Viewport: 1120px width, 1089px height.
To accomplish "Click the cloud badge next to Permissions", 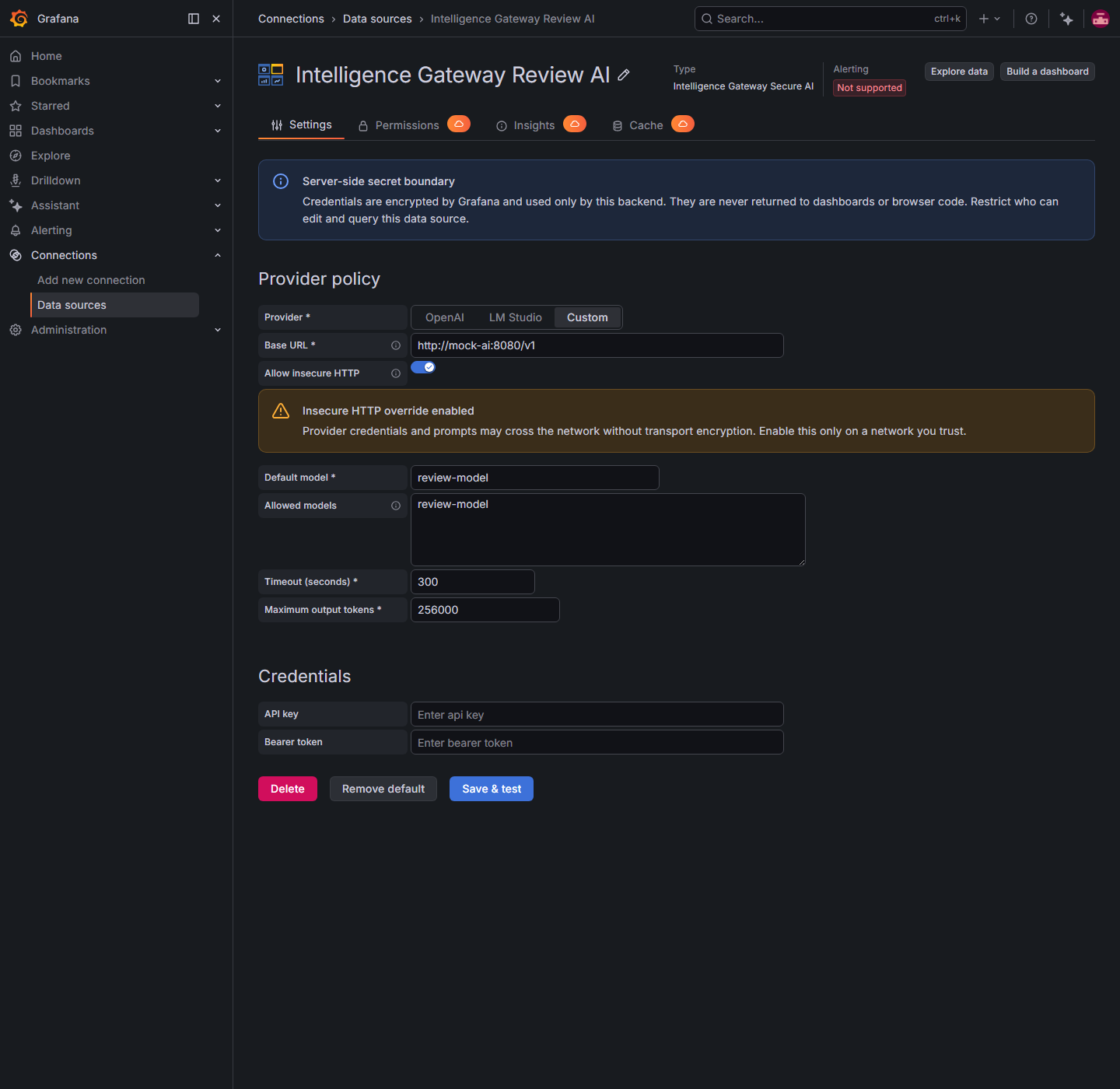I will pos(459,124).
